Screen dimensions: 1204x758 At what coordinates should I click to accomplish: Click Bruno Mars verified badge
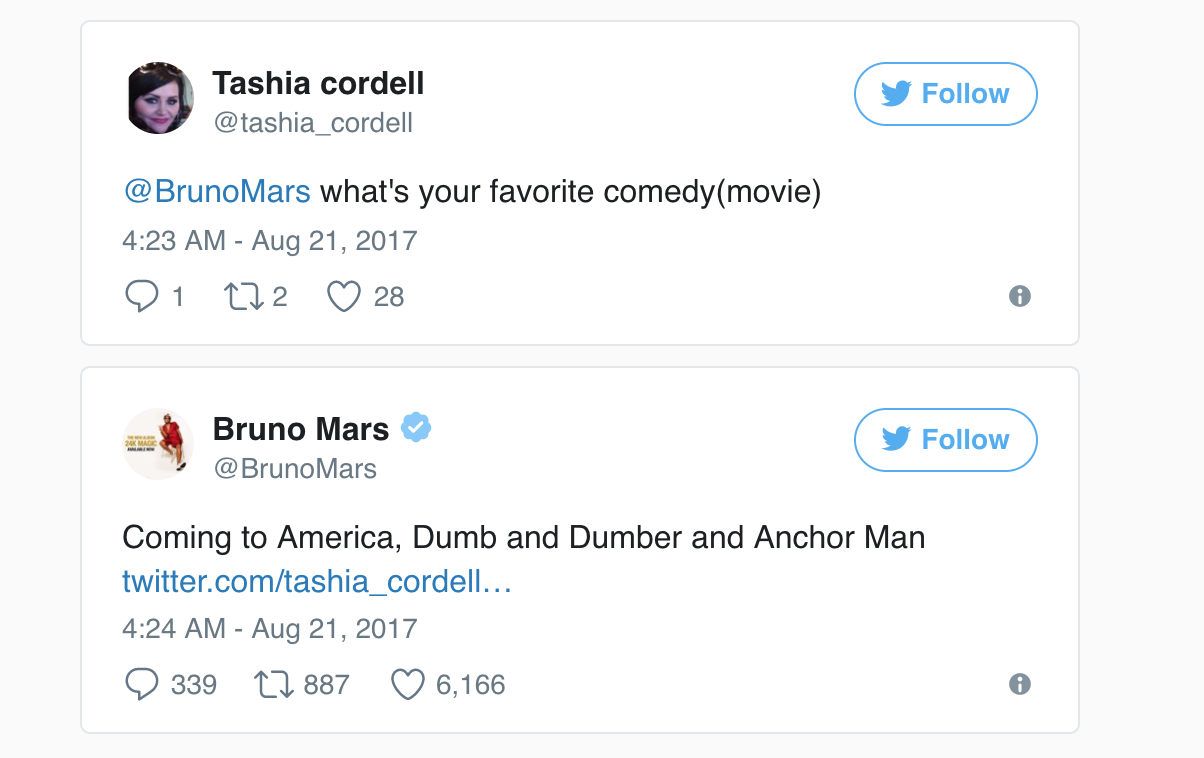coord(416,429)
